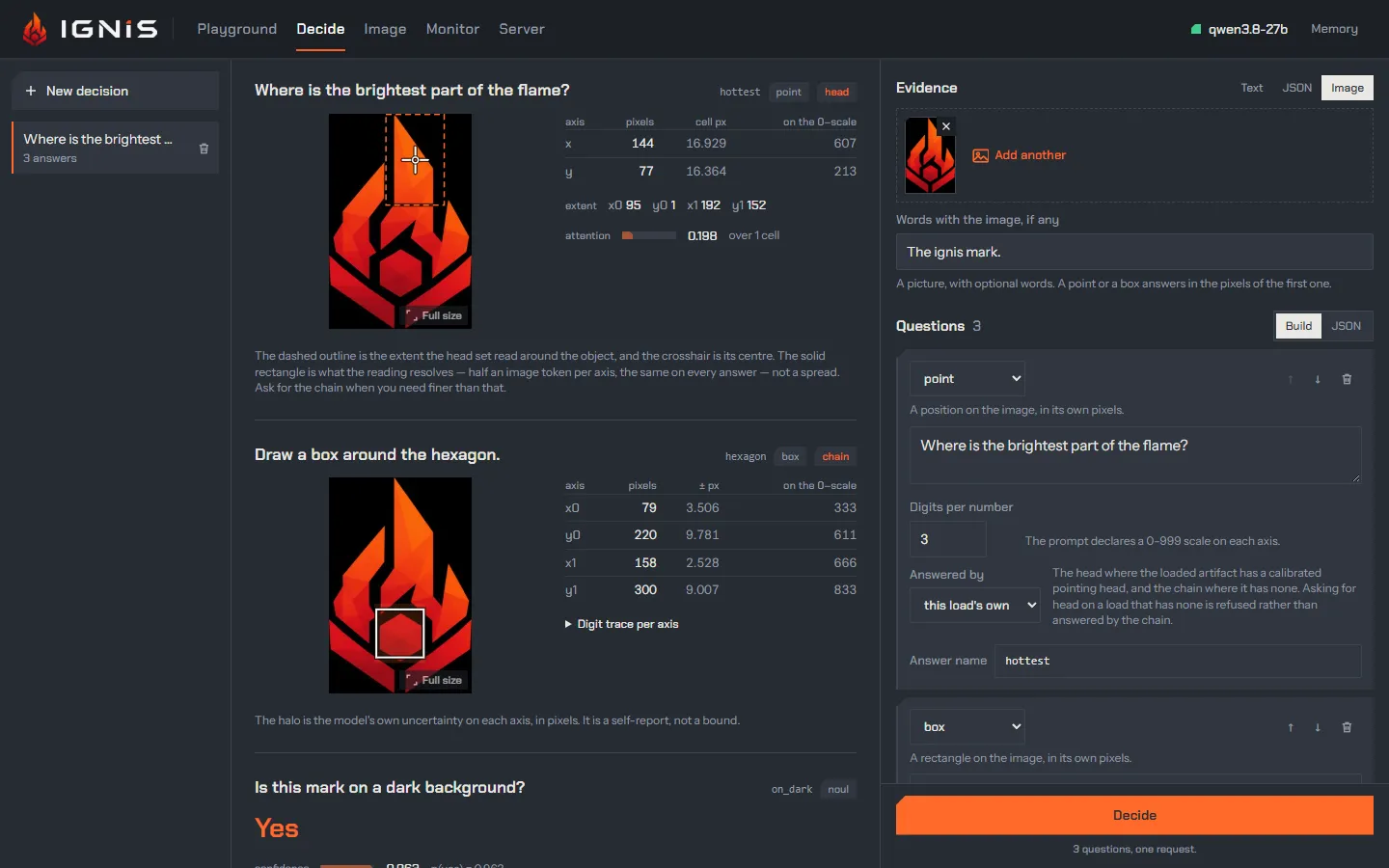Click the Ignis flame logo

click(x=36, y=29)
